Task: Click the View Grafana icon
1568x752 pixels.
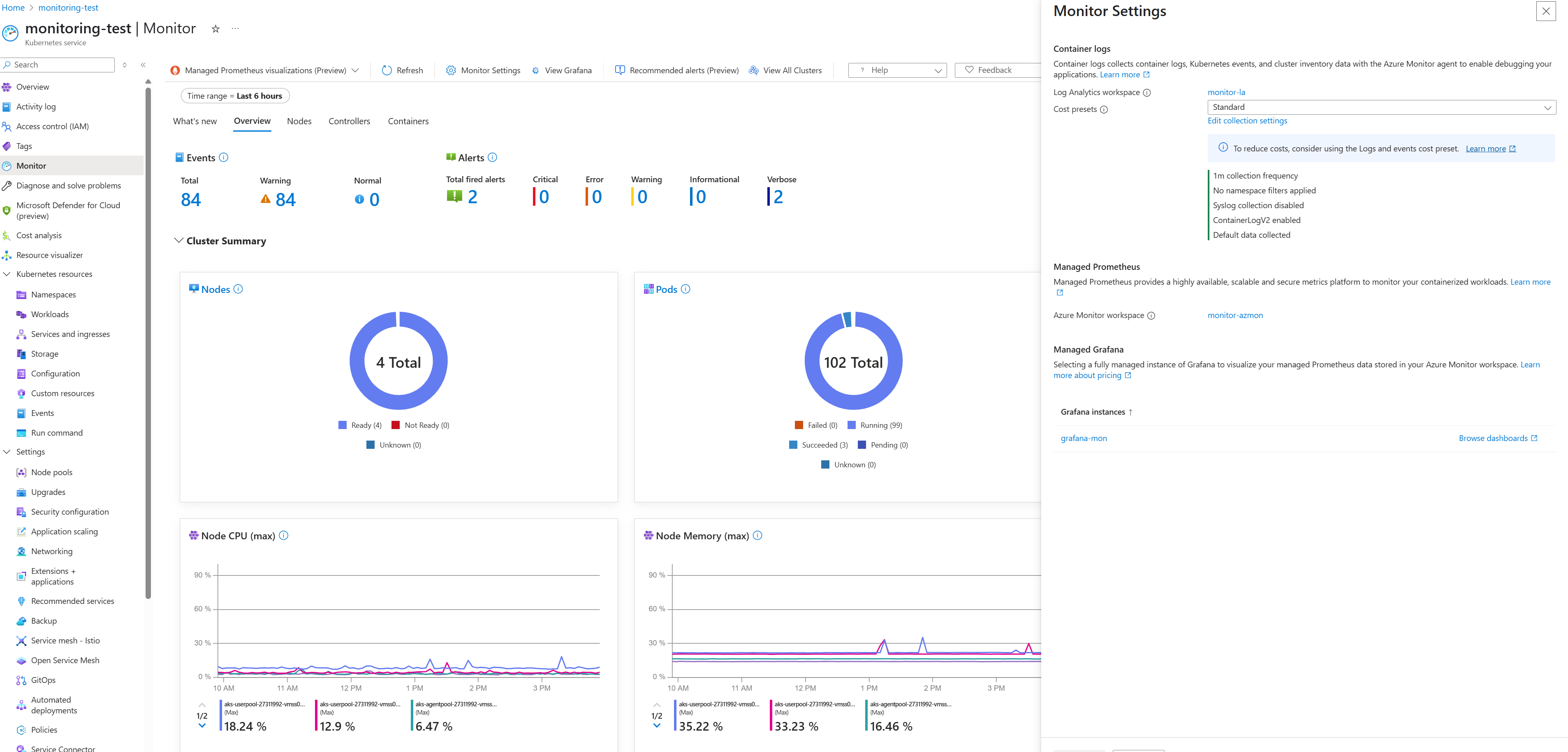Action: [536, 71]
